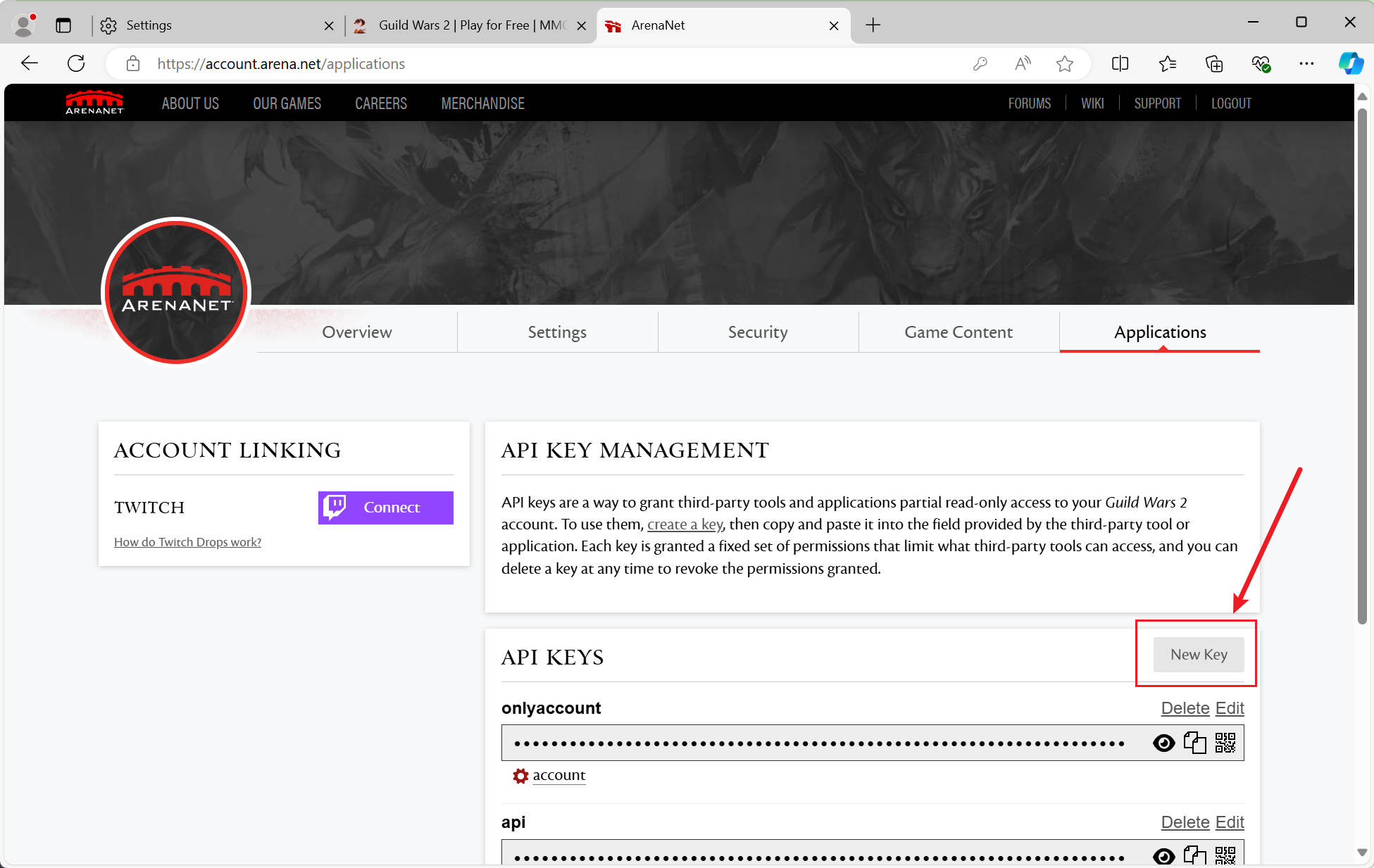
Task: Open the tab actions menu icon
Action: pyautogui.click(x=63, y=25)
